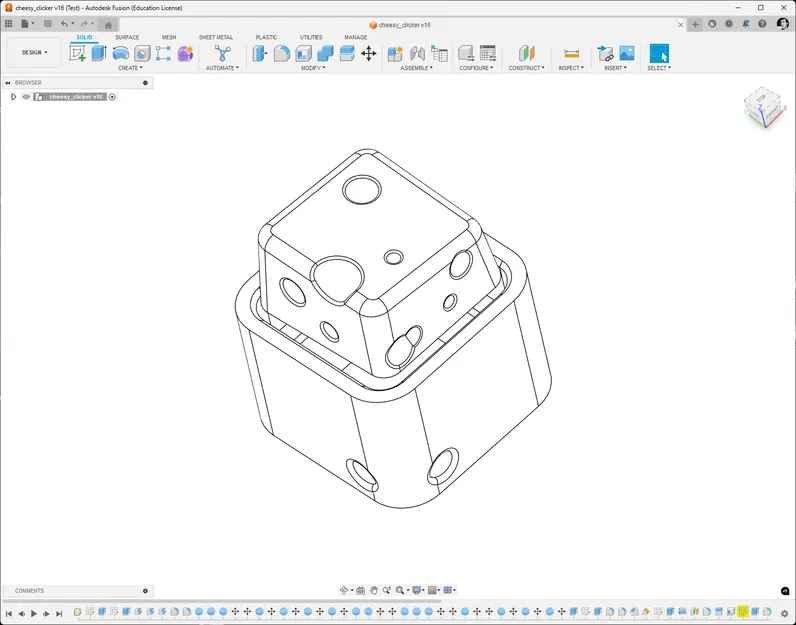Open the Notifications bell
Image resolution: width=796 pixels, height=625 pixels.
746,24
